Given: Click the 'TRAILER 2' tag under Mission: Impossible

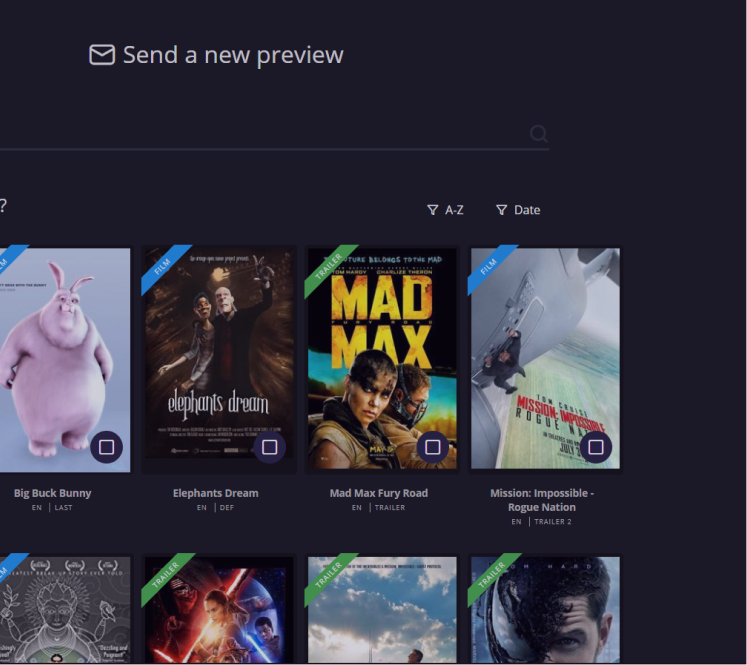Looking at the screenshot, I should coord(553,522).
